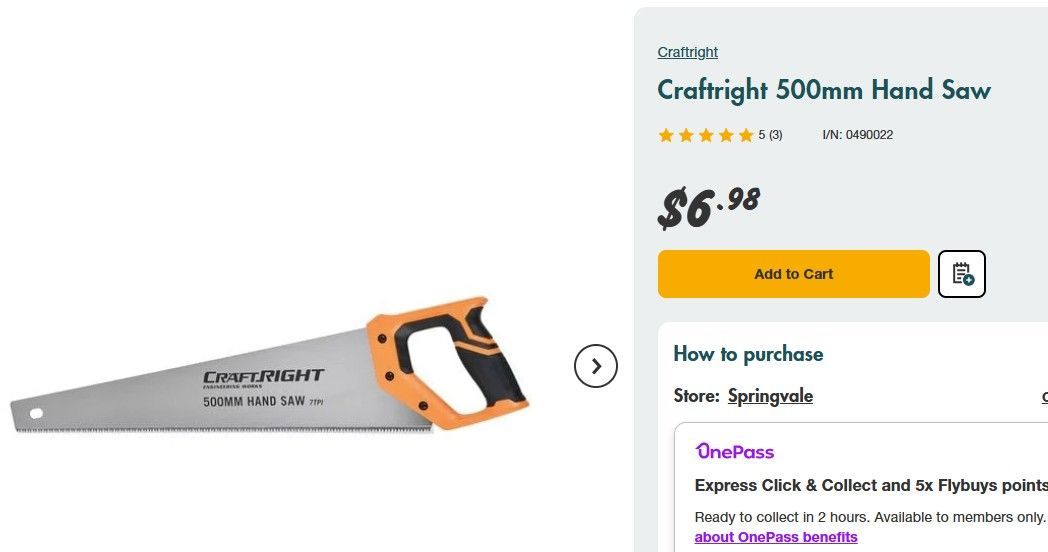Click the $6.98 price
This screenshot has height=552, width=1048.
tap(708, 205)
